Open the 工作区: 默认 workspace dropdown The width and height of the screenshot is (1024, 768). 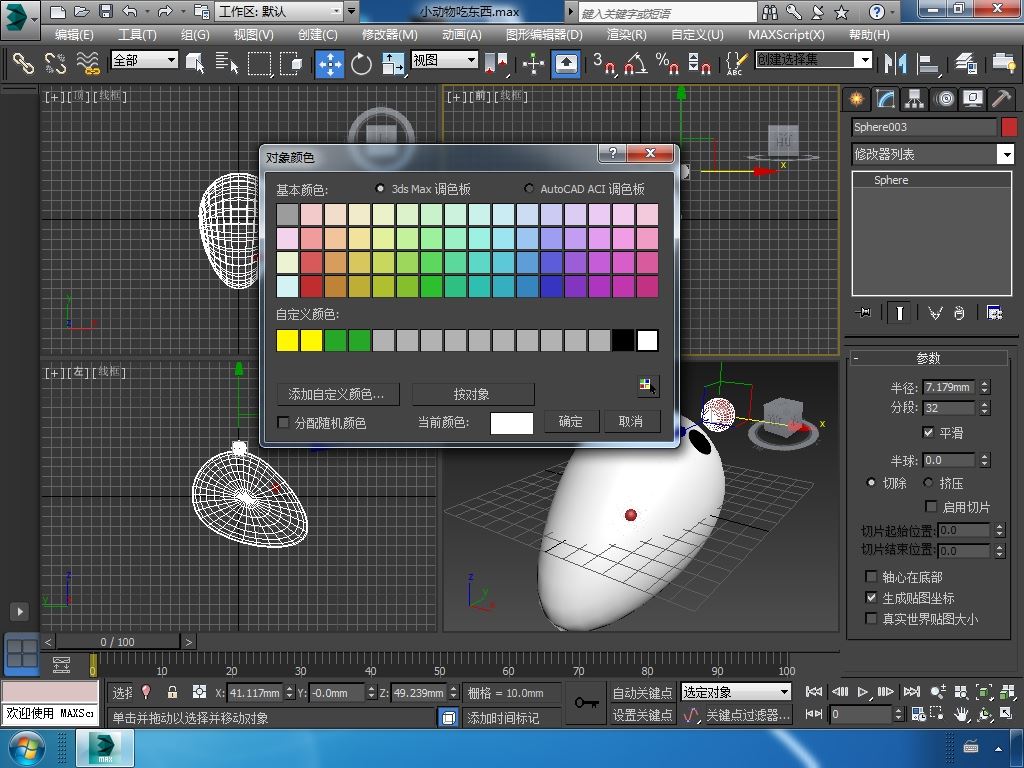[279, 12]
